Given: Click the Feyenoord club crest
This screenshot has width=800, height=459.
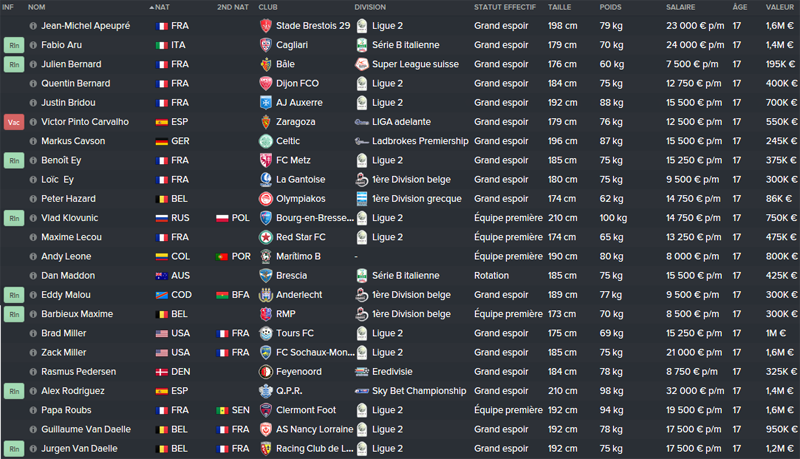Looking at the screenshot, I should click(x=265, y=372).
